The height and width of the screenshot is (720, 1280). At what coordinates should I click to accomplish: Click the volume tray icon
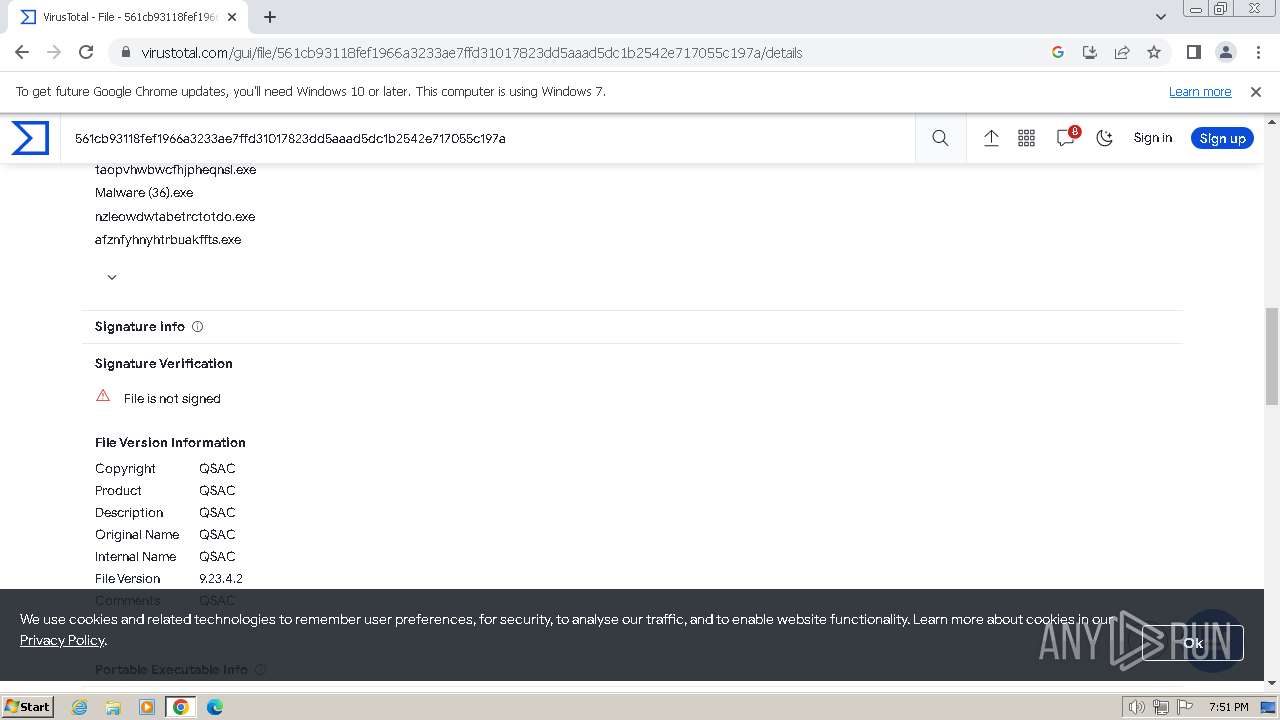tap(1137, 707)
